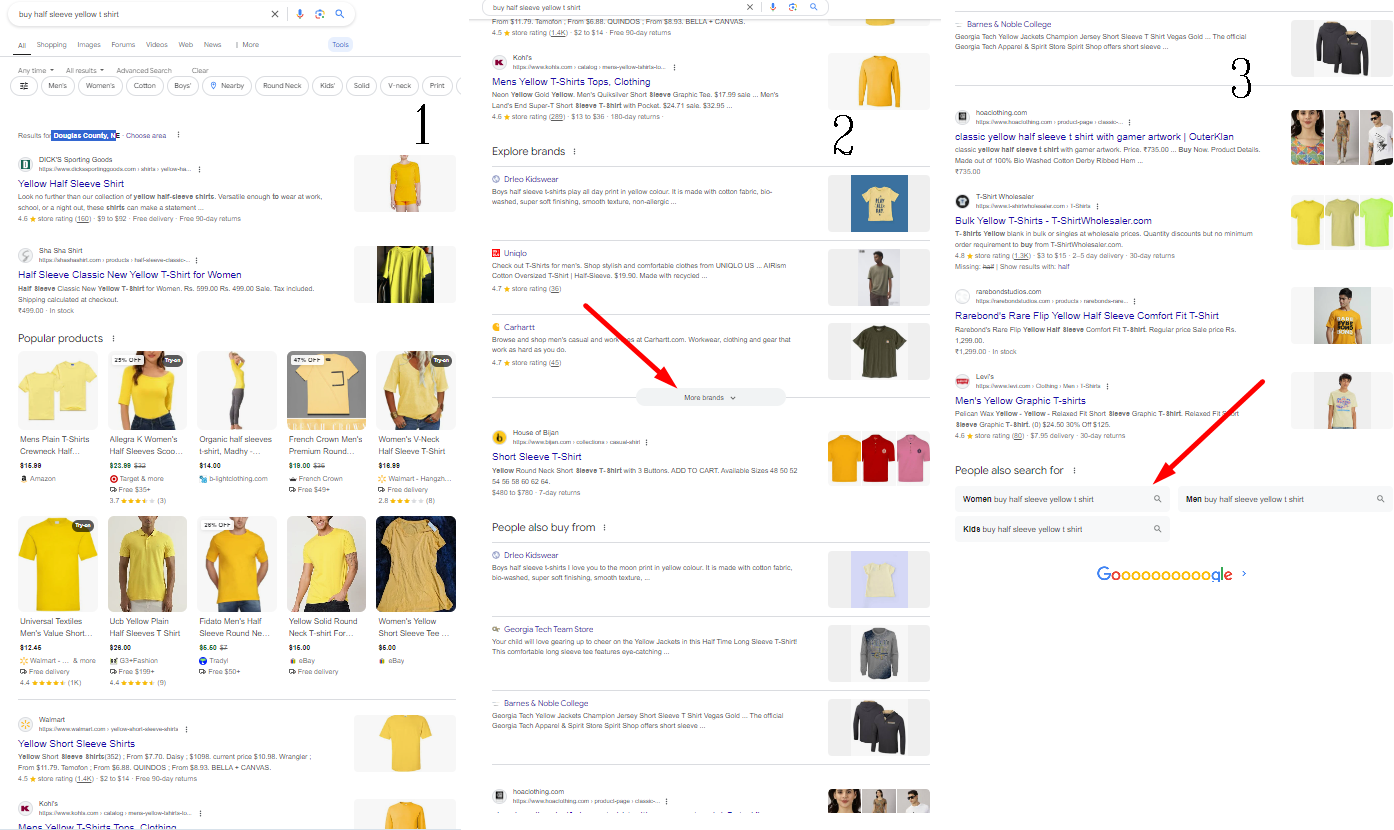Open the Yellow Short Sleeve Shirts Walmart result
The image size is (1394, 830).
tap(76, 744)
